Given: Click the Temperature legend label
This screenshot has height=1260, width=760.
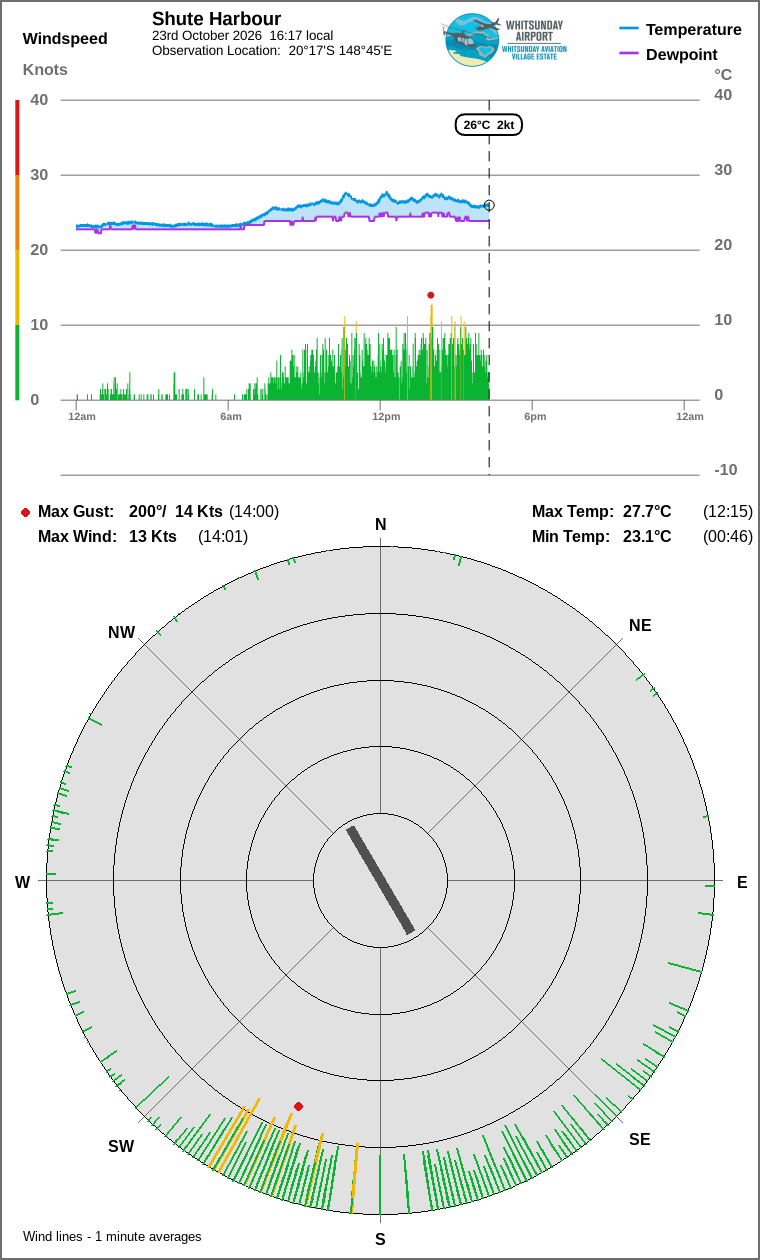Looking at the screenshot, I should (694, 30).
